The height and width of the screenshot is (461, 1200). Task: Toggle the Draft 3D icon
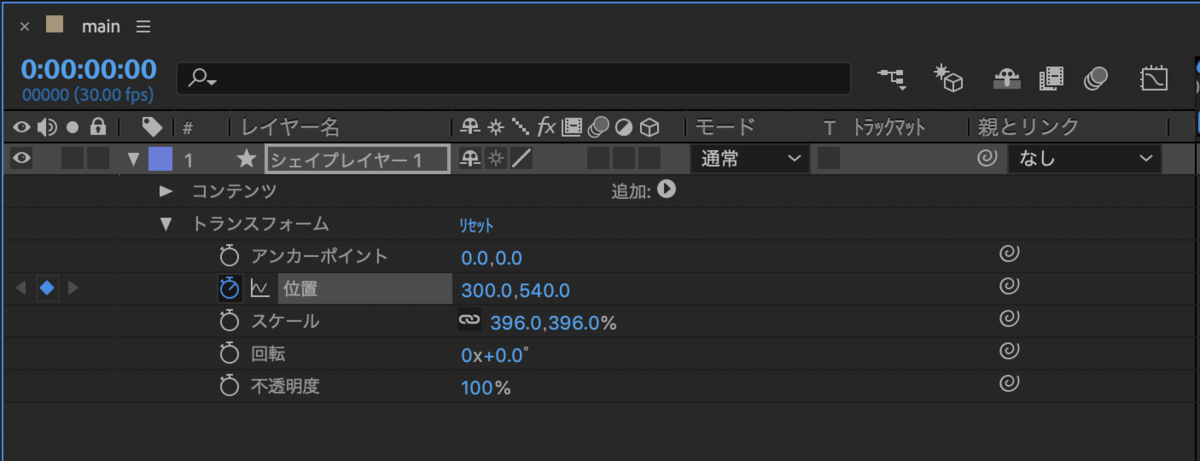[x=948, y=78]
